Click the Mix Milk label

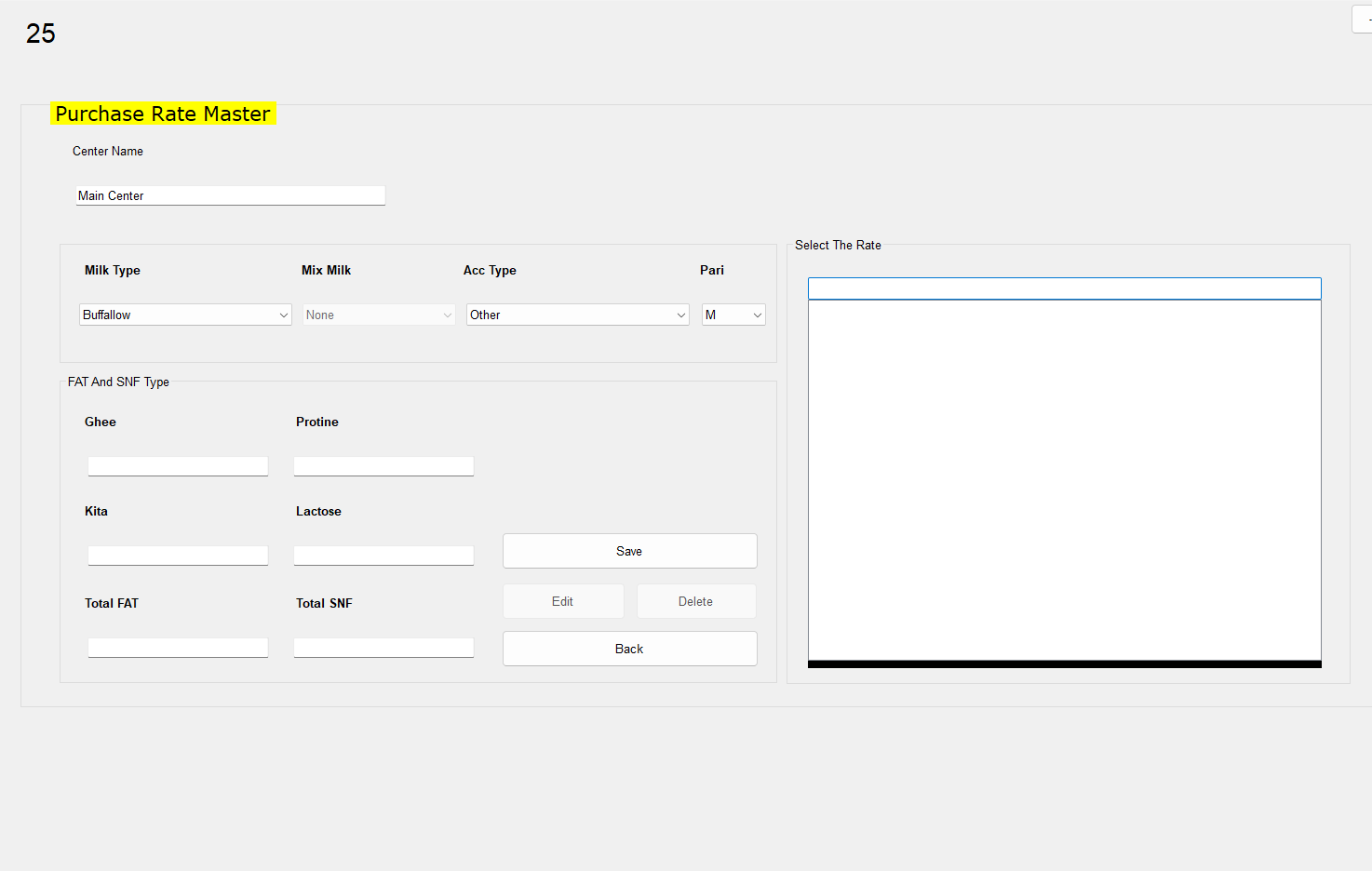click(327, 270)
